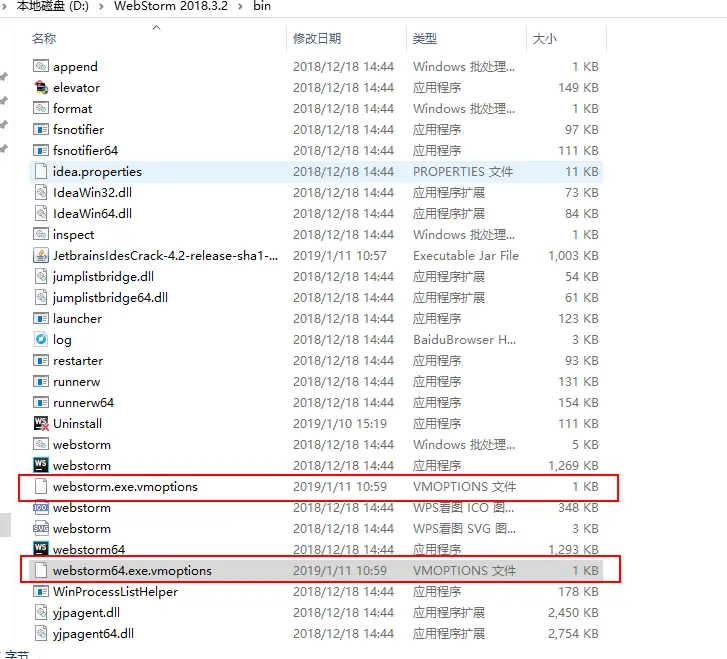Image resolution: width=727 pixels, height=659 pixels.
Task: Click the Uninstall WebStorm icon
Action: [x=41, y=423]
